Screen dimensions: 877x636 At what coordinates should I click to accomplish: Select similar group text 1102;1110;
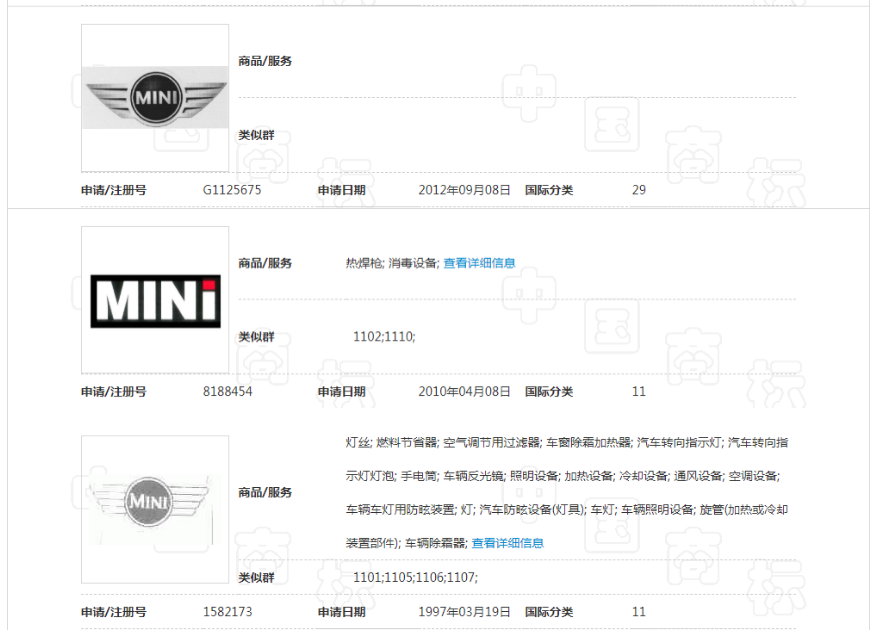click(x=384, y=337)
